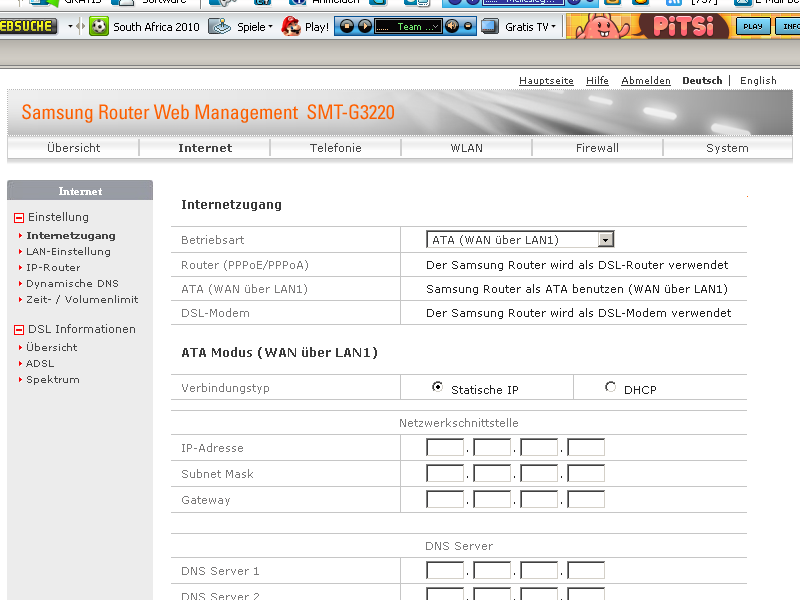Click the last octet field of IP-Adresse
800x600 pixels.
coord(586,447)
